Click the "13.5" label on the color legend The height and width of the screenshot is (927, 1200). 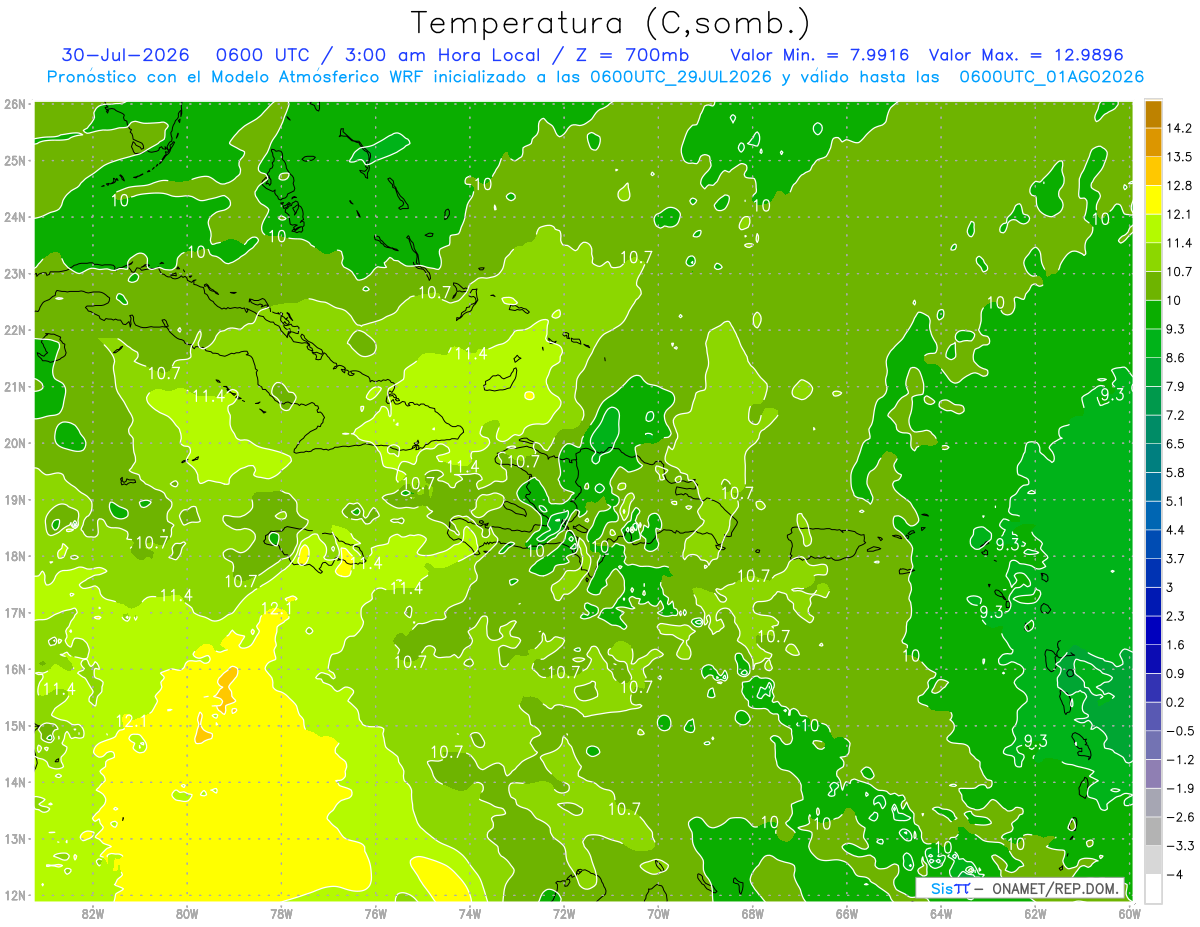pos(1179,157)
